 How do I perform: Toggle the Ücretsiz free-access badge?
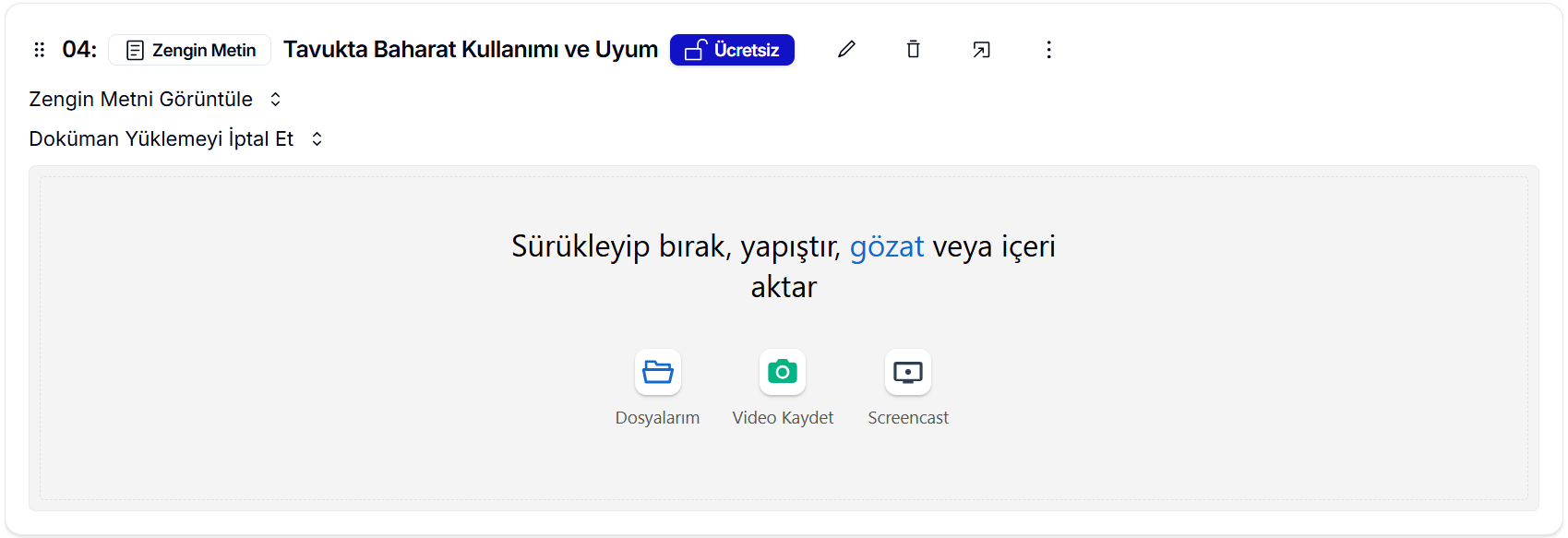(732, 50)
